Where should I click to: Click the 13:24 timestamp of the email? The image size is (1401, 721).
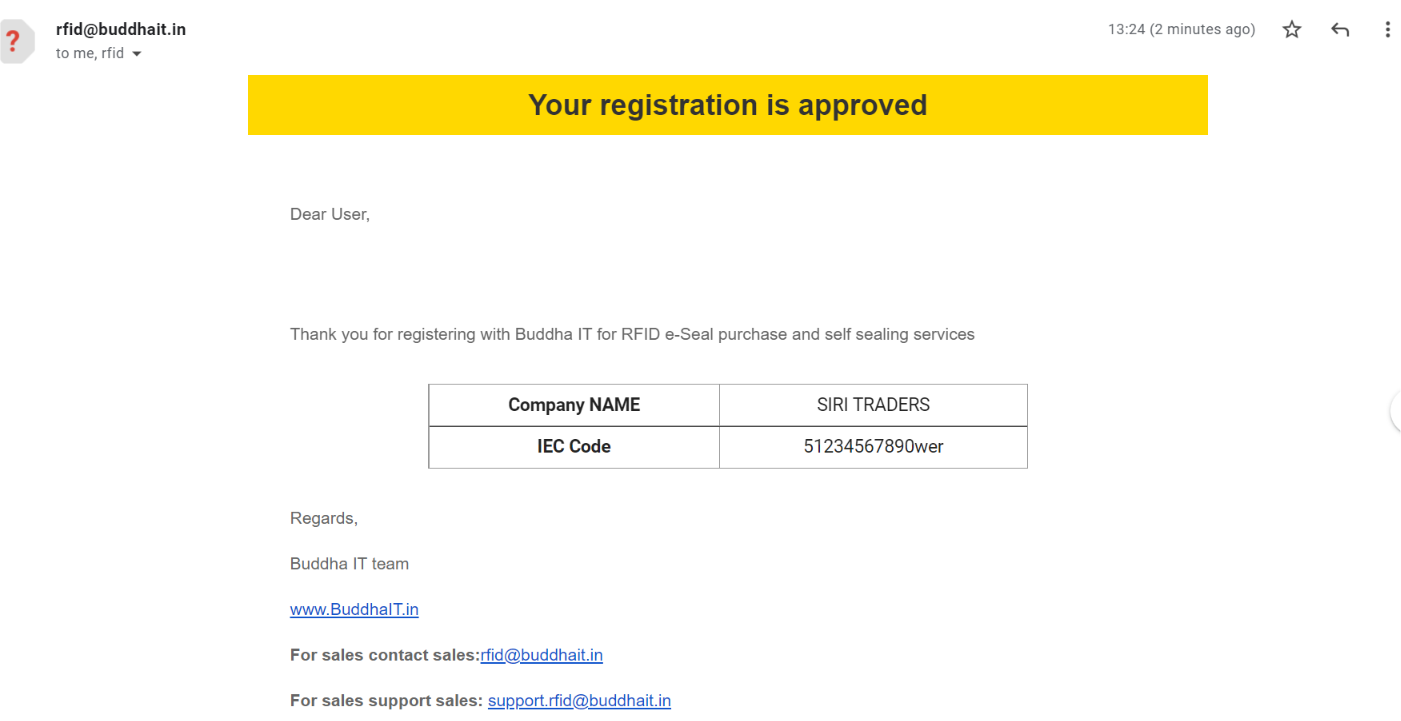pos(1181,30)
